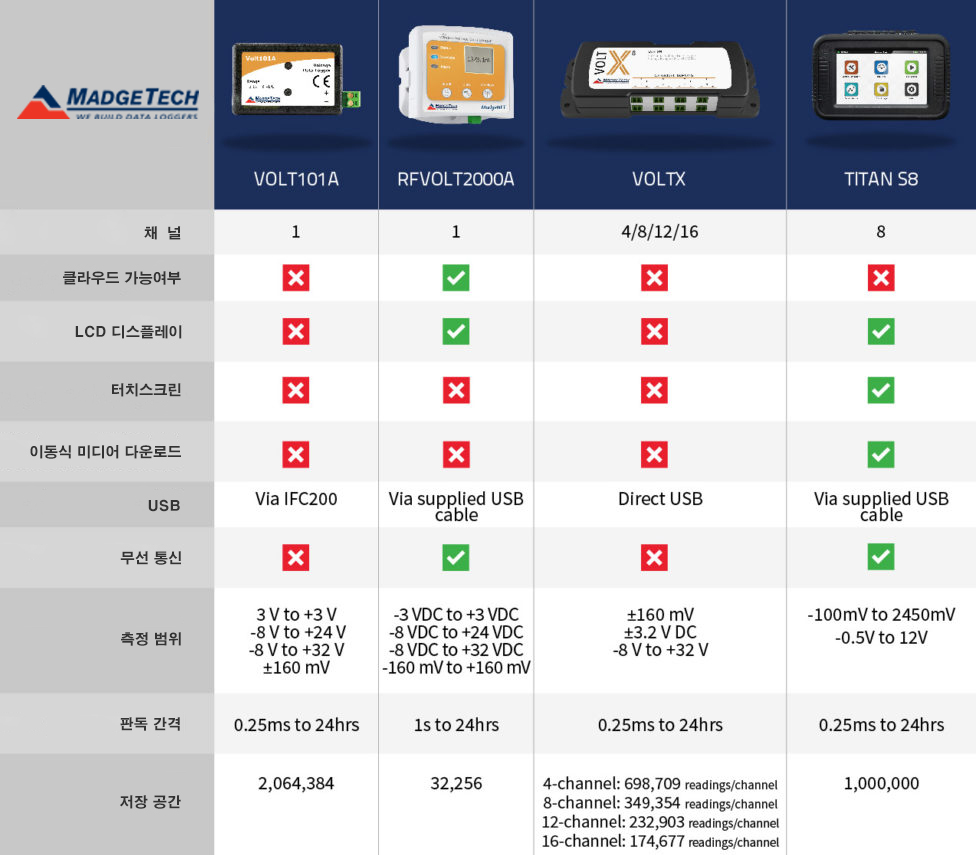Click TITAN S8's green check for 이동식 미디어 다운로드
The width and height of the screenshot is (976, 855).
coord(881,454)
